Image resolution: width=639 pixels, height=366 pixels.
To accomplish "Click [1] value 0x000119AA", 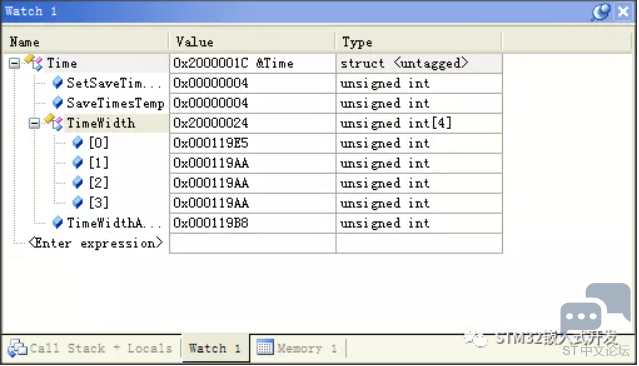I will (211, 163).
